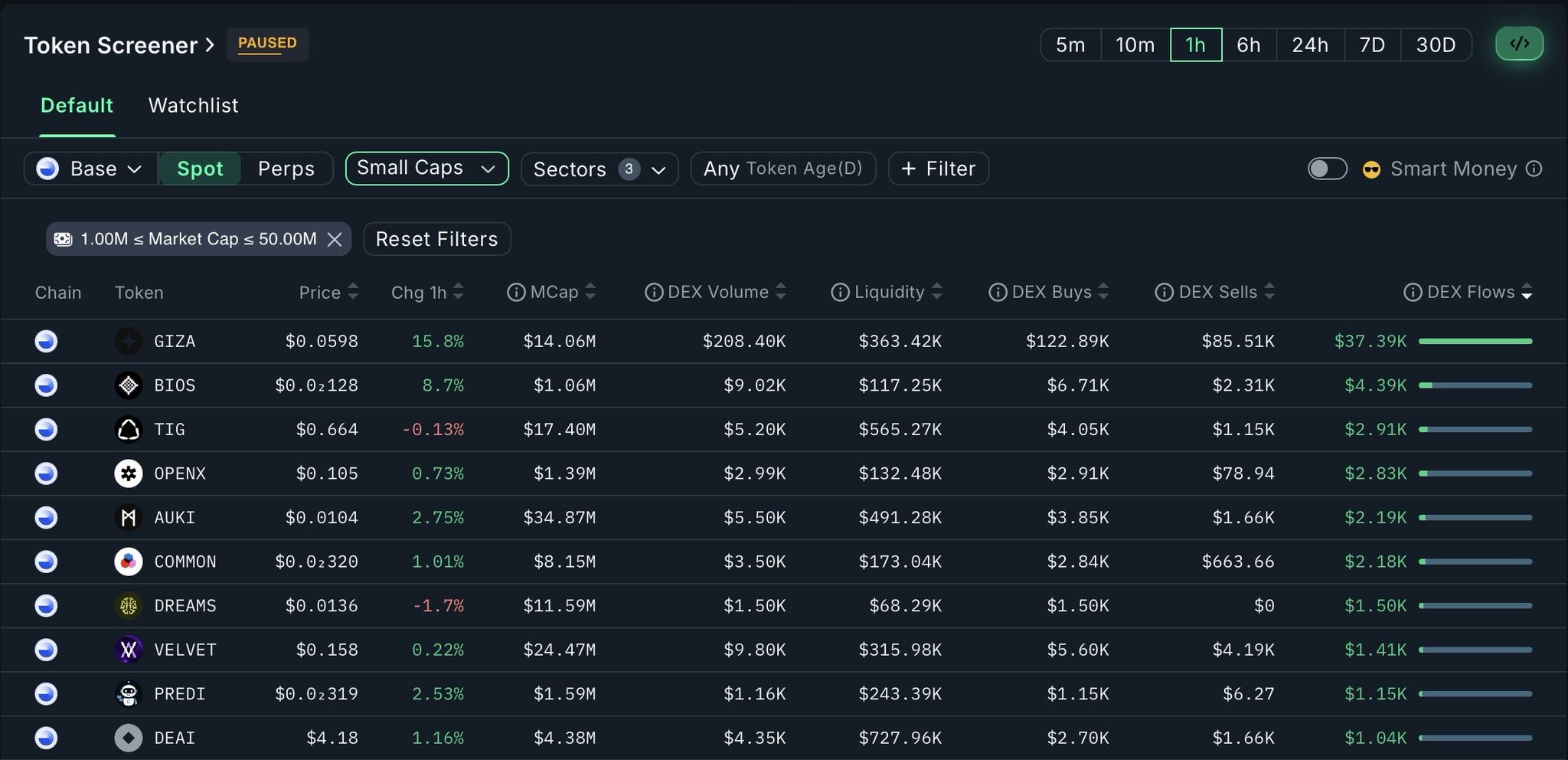Click the add Filter button
This screenshot has width=1568, height=760.
[x=938, y=169]
